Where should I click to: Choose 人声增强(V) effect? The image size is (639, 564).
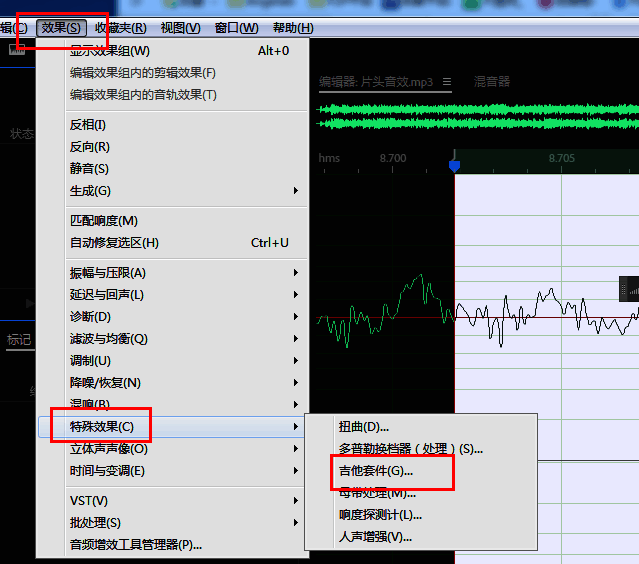point(375,537)
